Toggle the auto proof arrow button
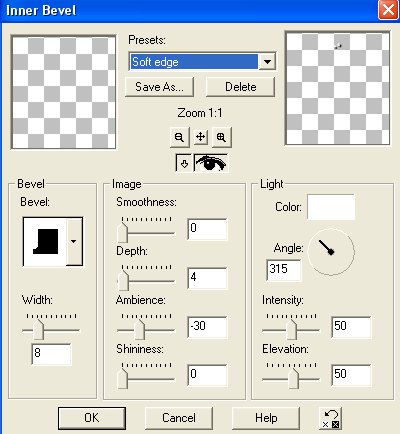The width and height of the screenshot is (400, 434). click(x=184, y=163)
